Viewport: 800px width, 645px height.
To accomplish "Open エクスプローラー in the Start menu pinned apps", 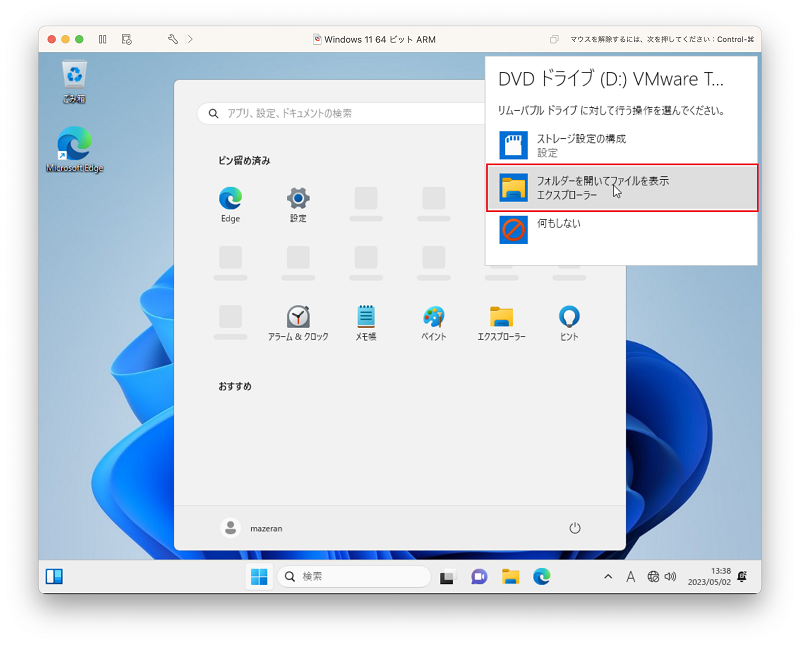I will [x=501, y=323].
